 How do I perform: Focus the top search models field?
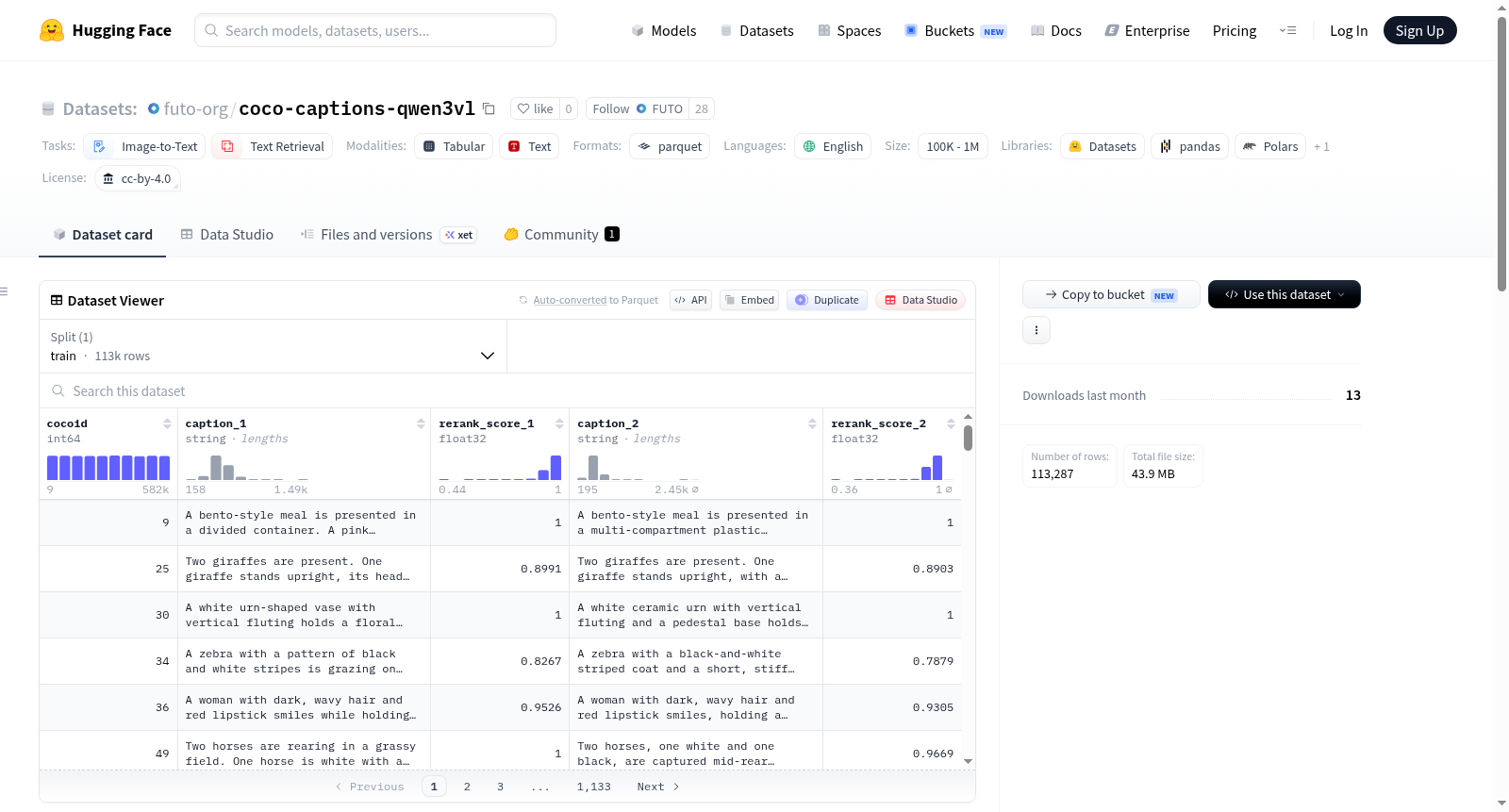click(x=375, y=30)
